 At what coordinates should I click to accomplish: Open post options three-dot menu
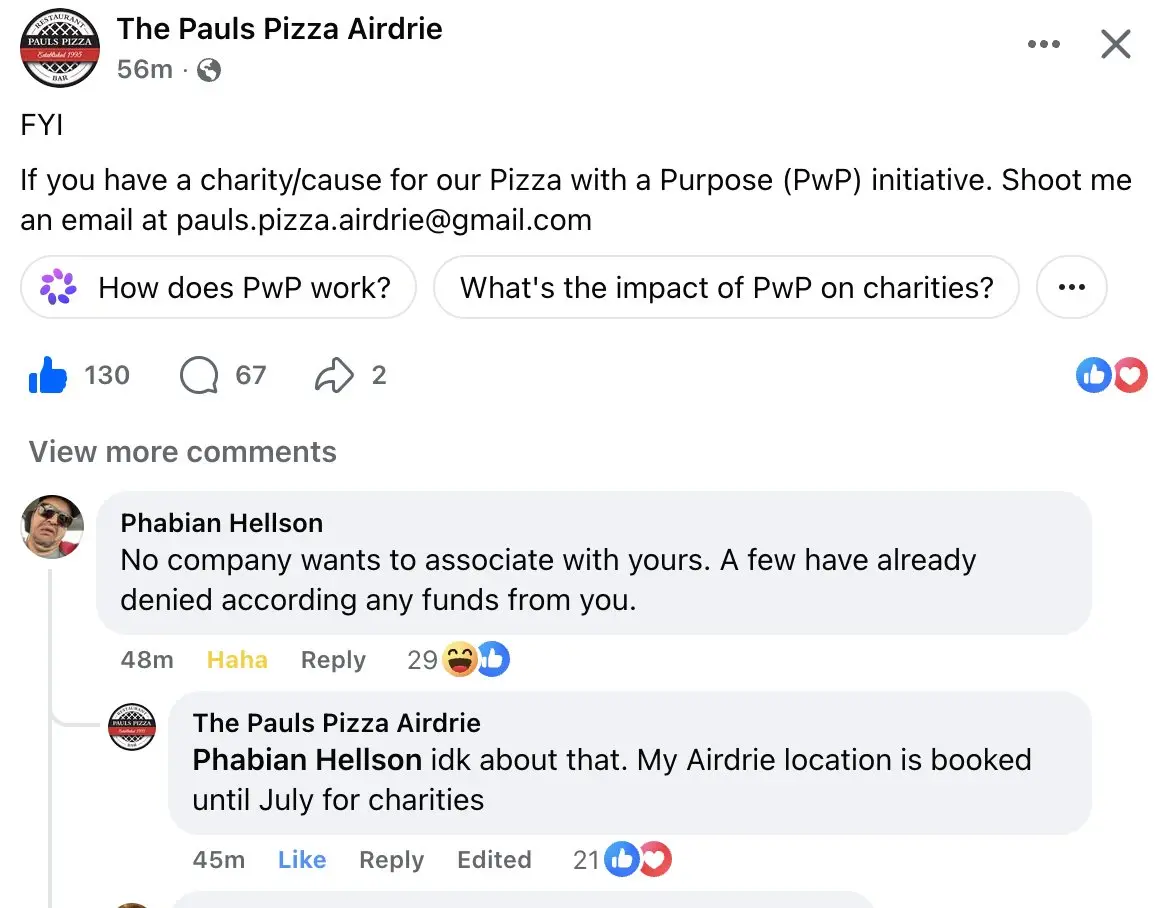1043,45
